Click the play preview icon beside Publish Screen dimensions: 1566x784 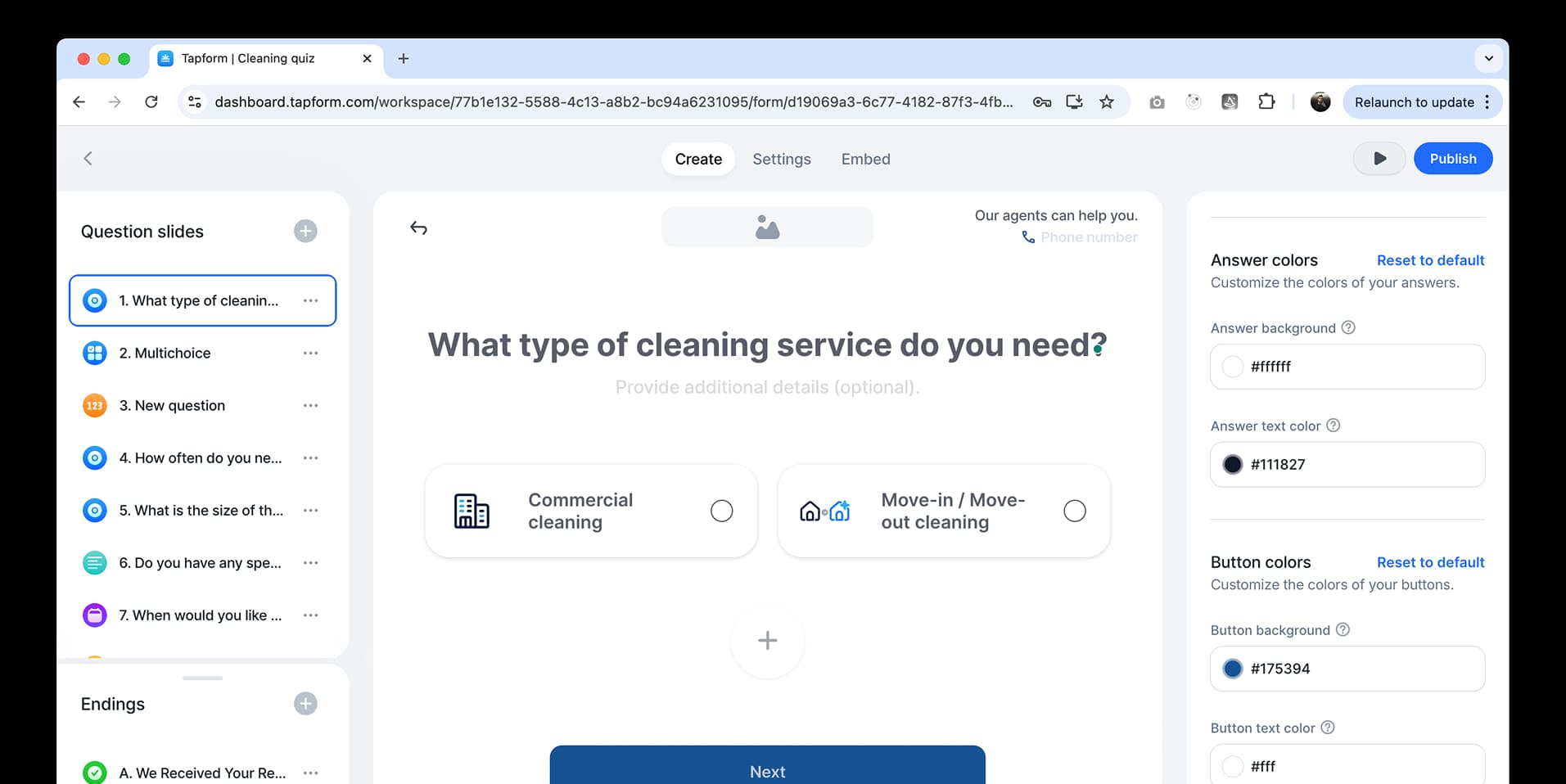point(1379,158)
